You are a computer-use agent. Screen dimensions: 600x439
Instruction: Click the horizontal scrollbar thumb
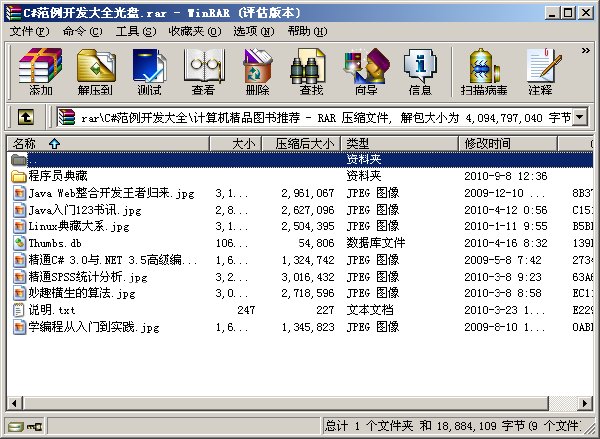pyautogui.click(x=286, y=403)
